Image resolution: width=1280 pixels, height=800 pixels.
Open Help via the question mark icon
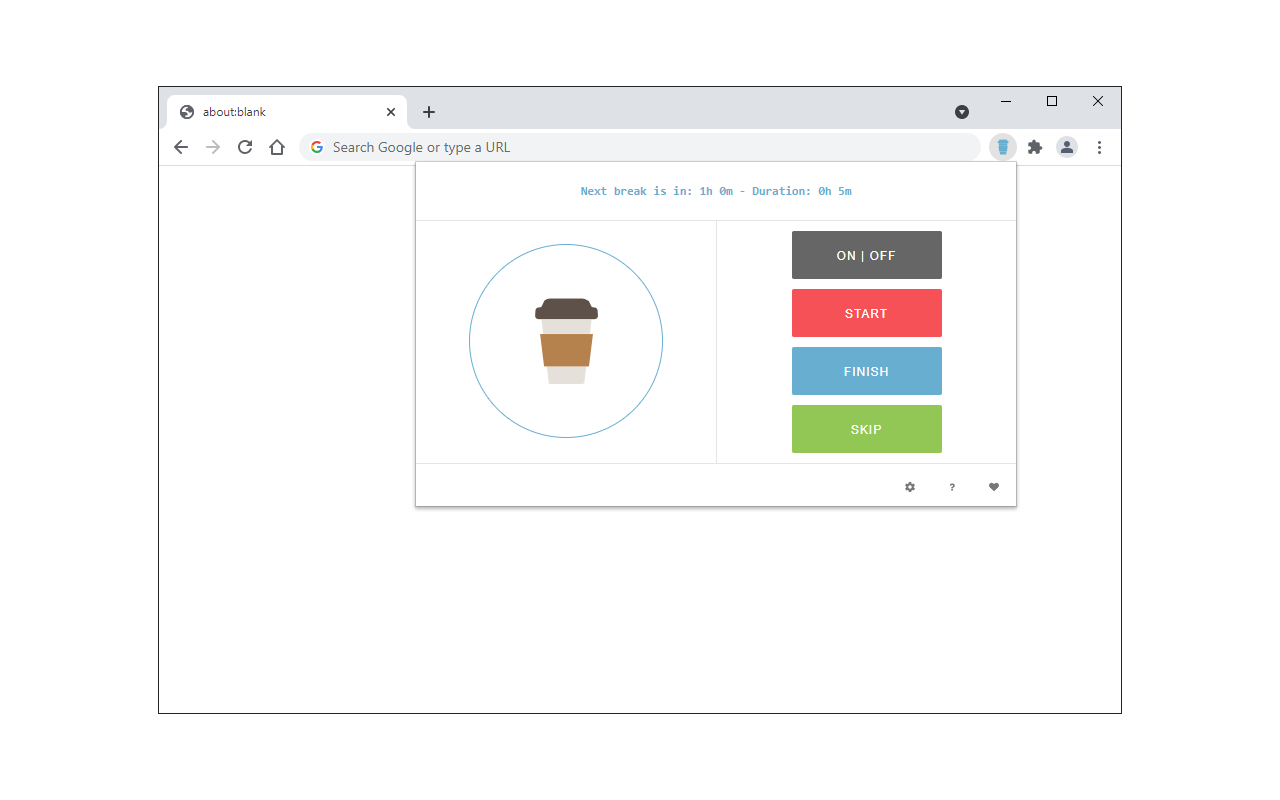(951, 487)
